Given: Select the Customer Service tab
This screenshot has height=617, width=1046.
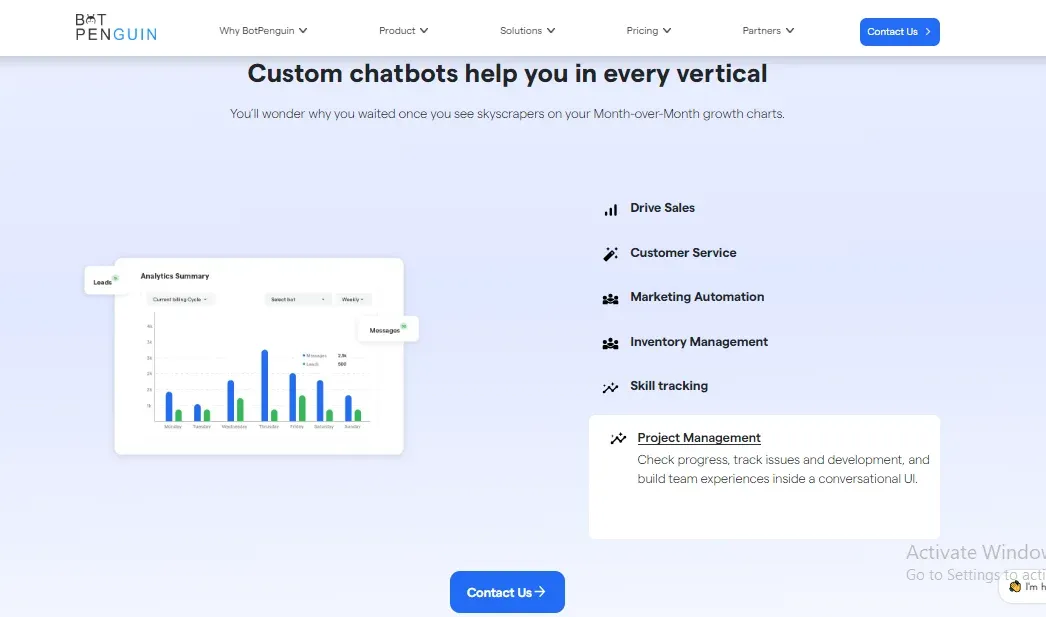Looking at the screenshot, I should click(x=683, y=253).
